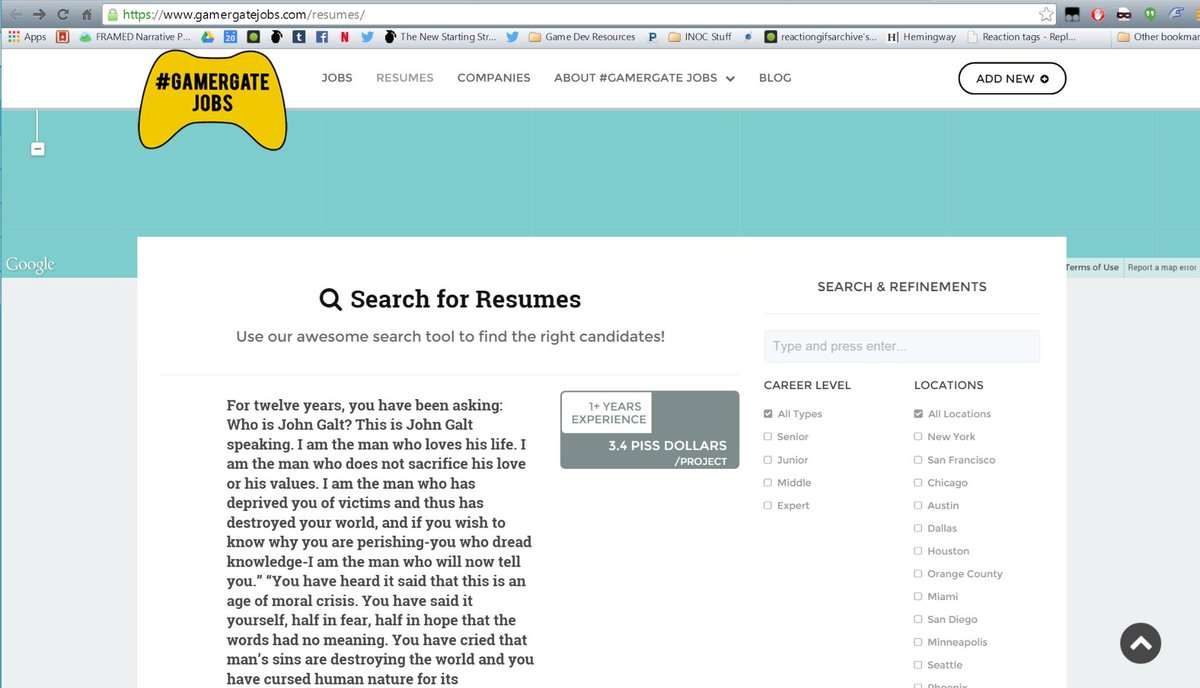Open the Tumblr bookmark icon
Viewport: 1200px width, 688px height.
298,37
